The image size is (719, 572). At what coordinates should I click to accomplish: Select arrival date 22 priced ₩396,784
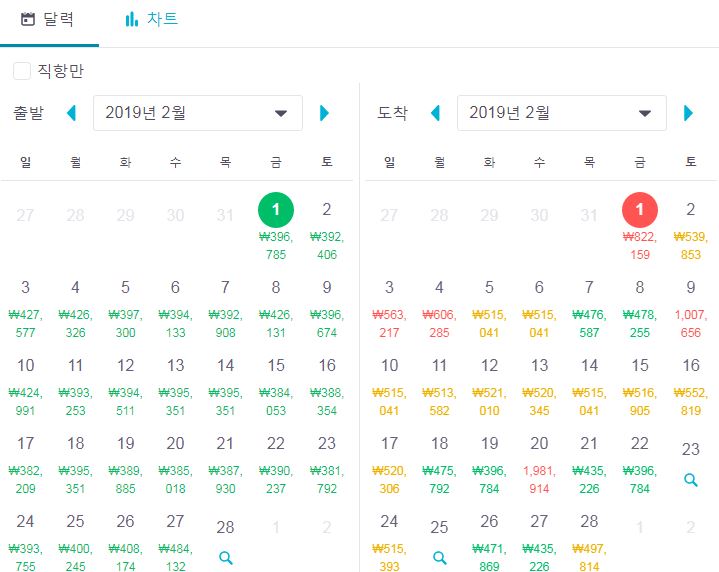click(640, 466)
